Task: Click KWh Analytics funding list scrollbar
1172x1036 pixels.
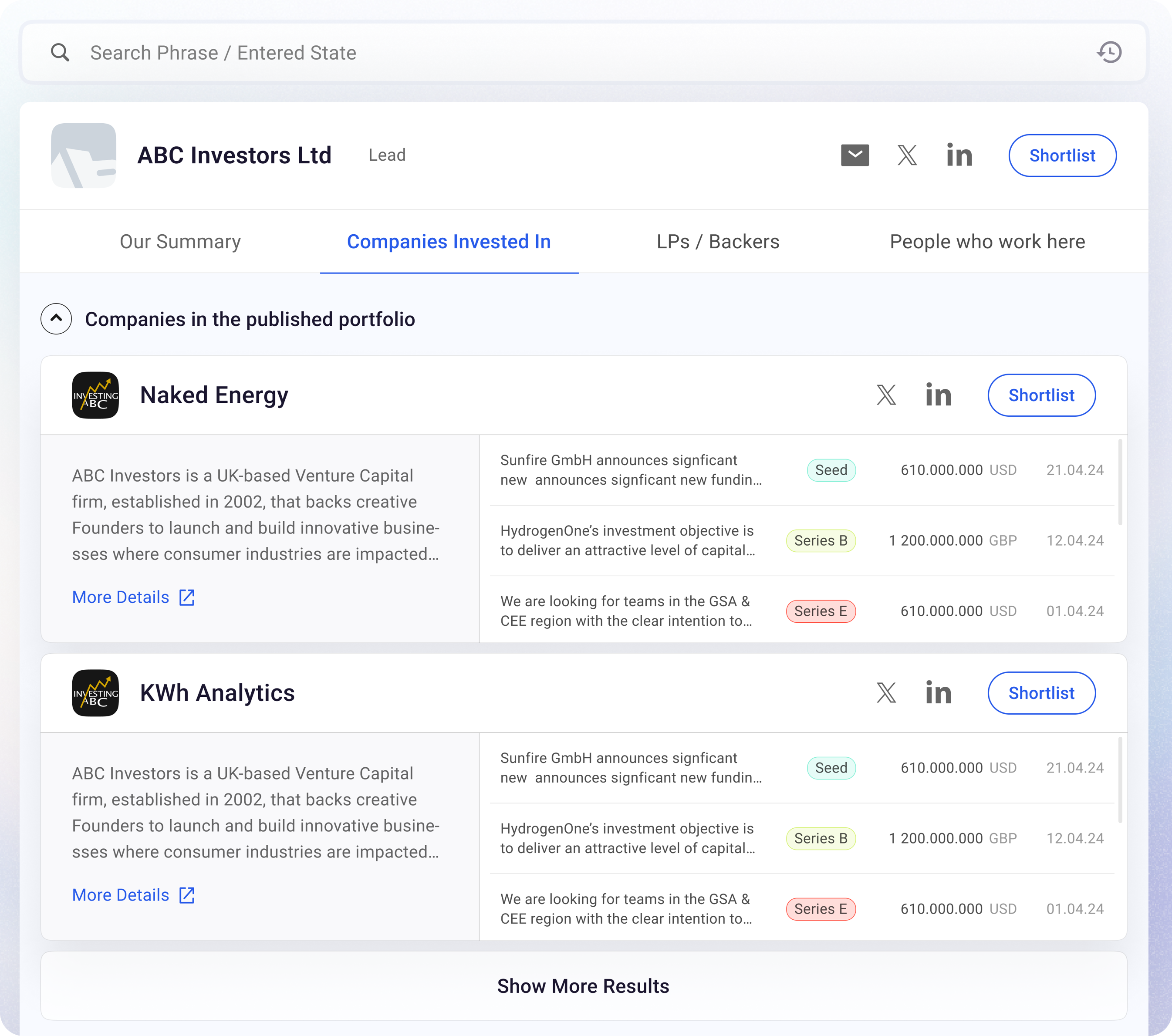Action: click(x=1120, y=780)
